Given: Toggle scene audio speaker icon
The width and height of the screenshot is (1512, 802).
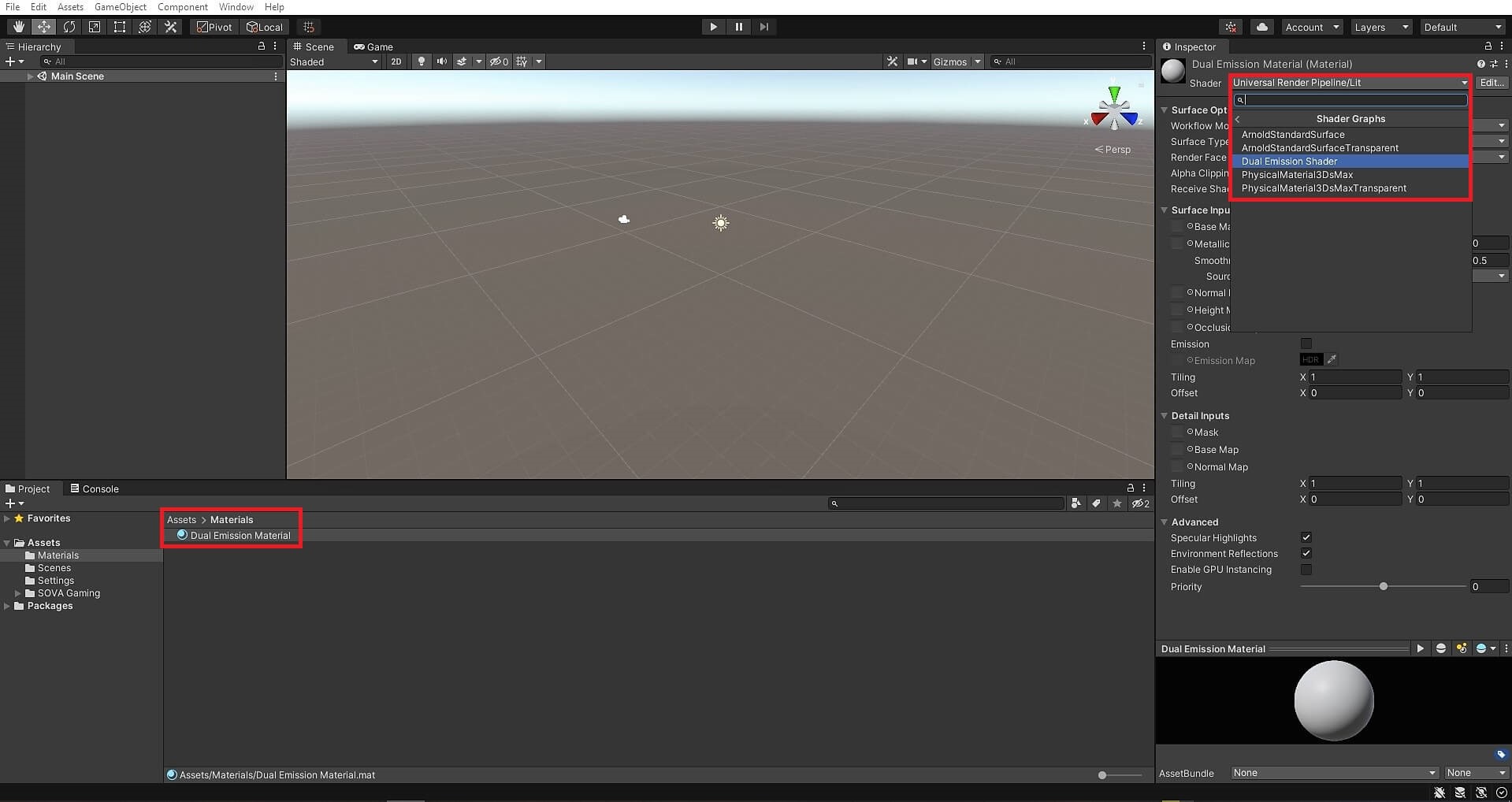Looking at the screenshot, I should click(x=441, y=61).
